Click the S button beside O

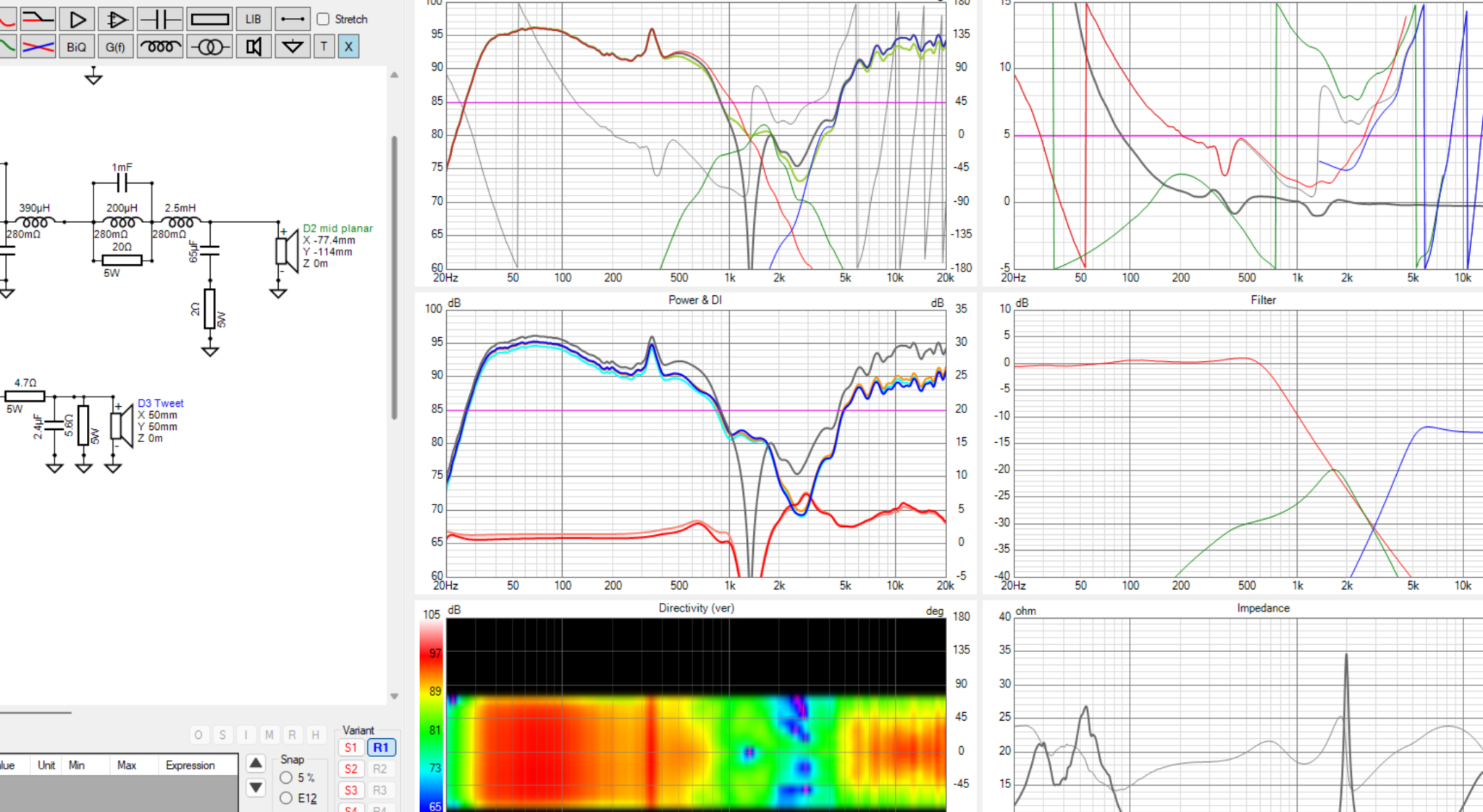click(x=222, y=735)
